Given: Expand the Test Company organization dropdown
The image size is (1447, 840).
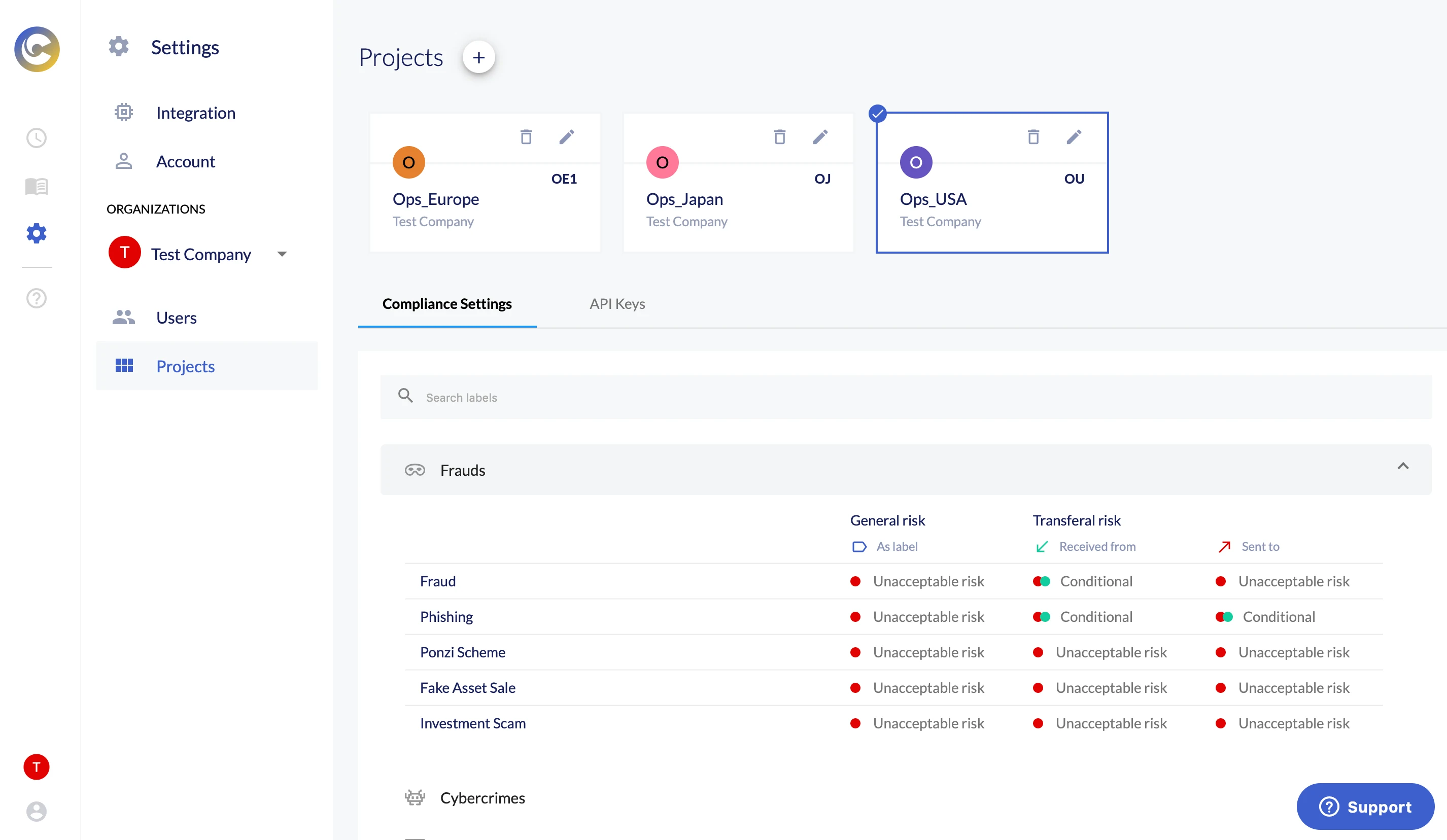Looking at the screenshot, I should (x=282, y=254).
